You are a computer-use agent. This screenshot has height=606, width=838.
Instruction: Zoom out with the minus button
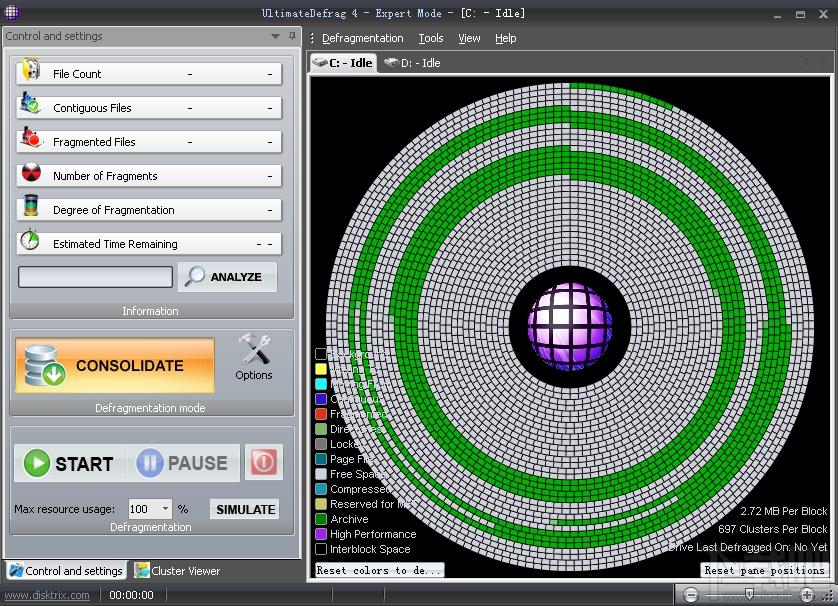pyautogui.click(x=690, y=594)
